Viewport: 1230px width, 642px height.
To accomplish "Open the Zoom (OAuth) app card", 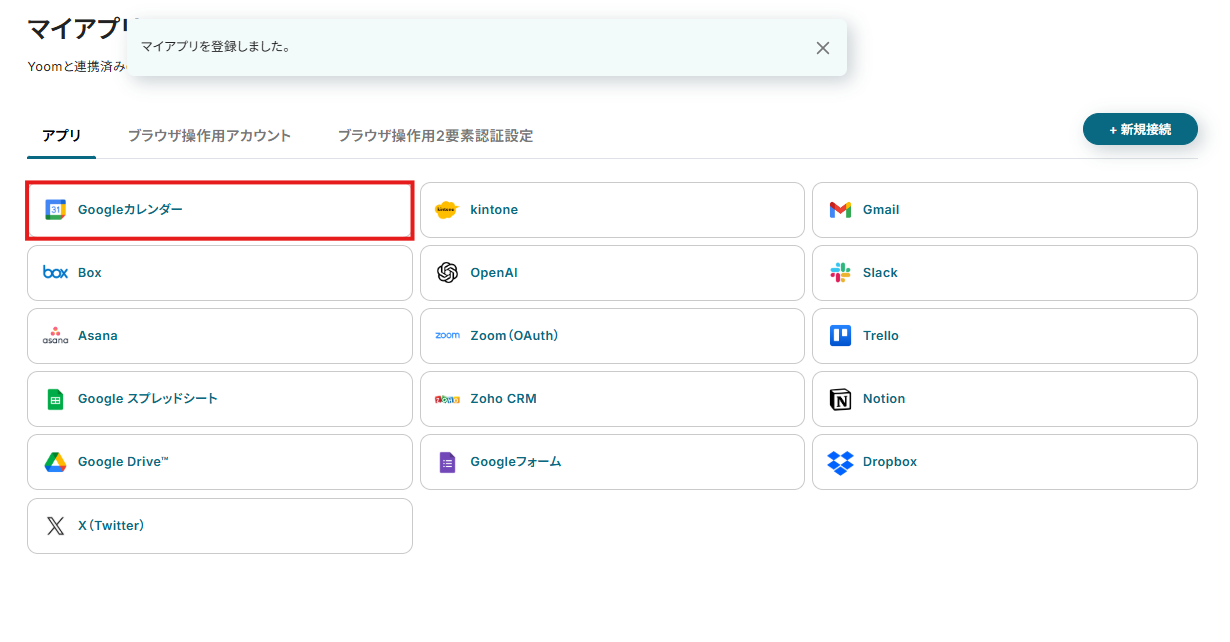I will pos(612,336).
